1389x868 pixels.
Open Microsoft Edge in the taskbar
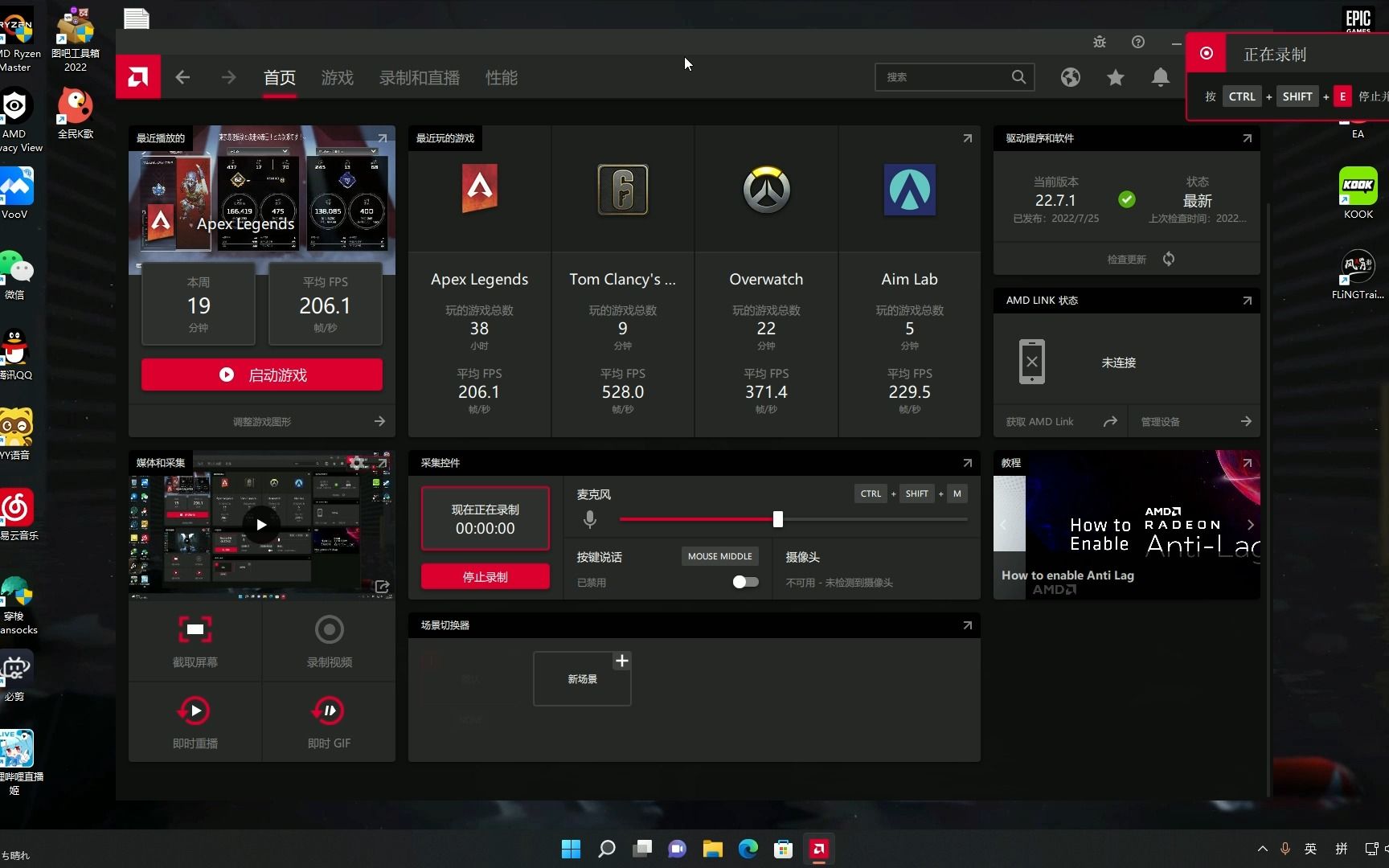click(x=748, y=849)
